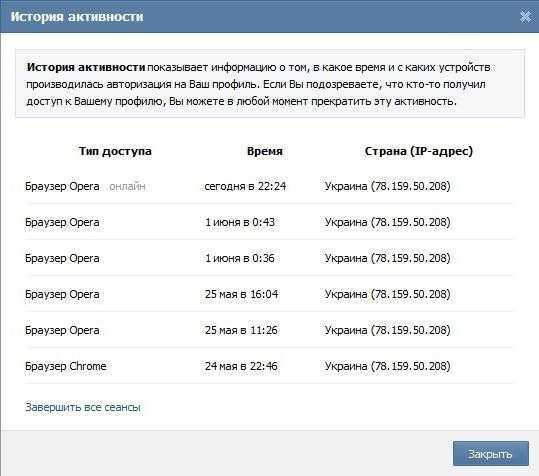Click the сегодня в 22:24 time entry

tap(245, 186)
